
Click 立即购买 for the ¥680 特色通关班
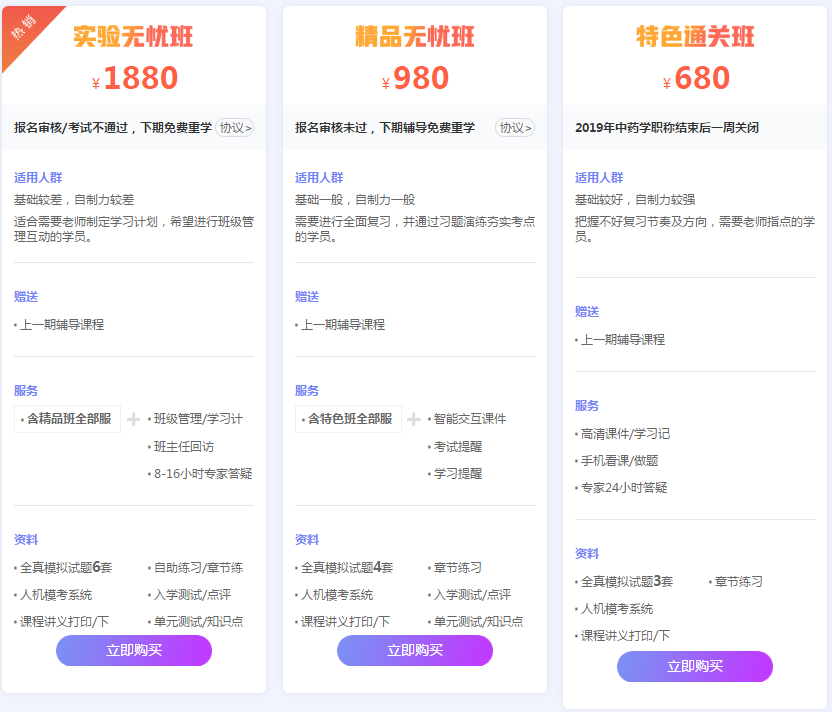[694, 666]
